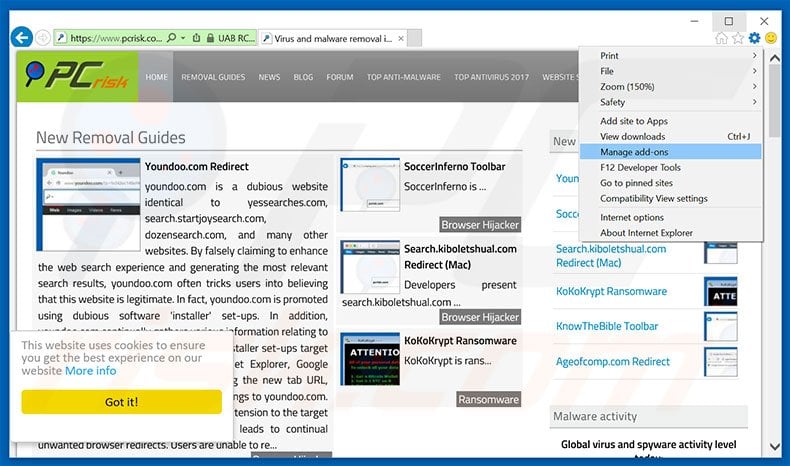Click the page scrollbar up arrow
The image size is (790, 466).
[774, 58]
